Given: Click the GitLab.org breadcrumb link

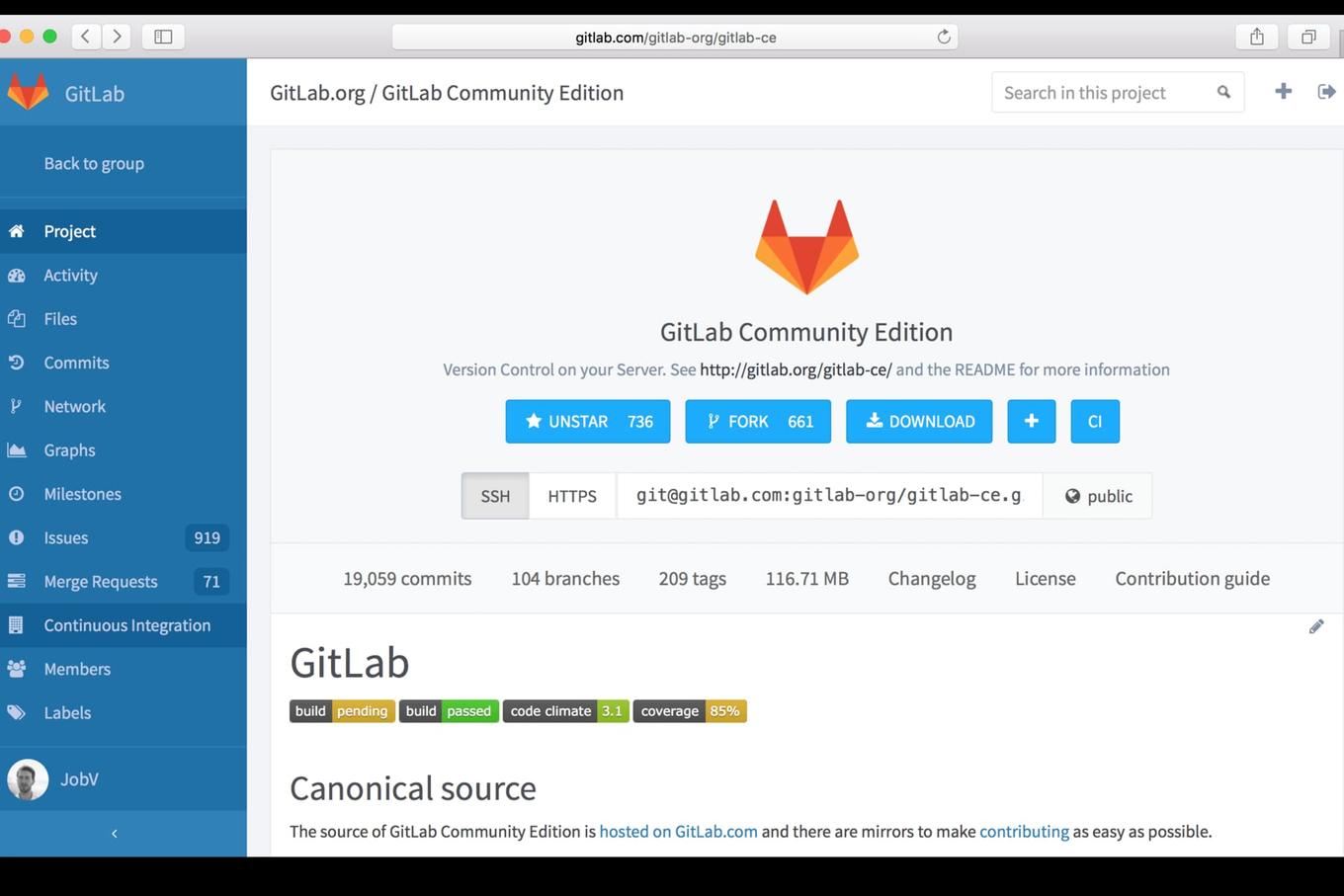Looking at the screenshot, I should 317,93.
